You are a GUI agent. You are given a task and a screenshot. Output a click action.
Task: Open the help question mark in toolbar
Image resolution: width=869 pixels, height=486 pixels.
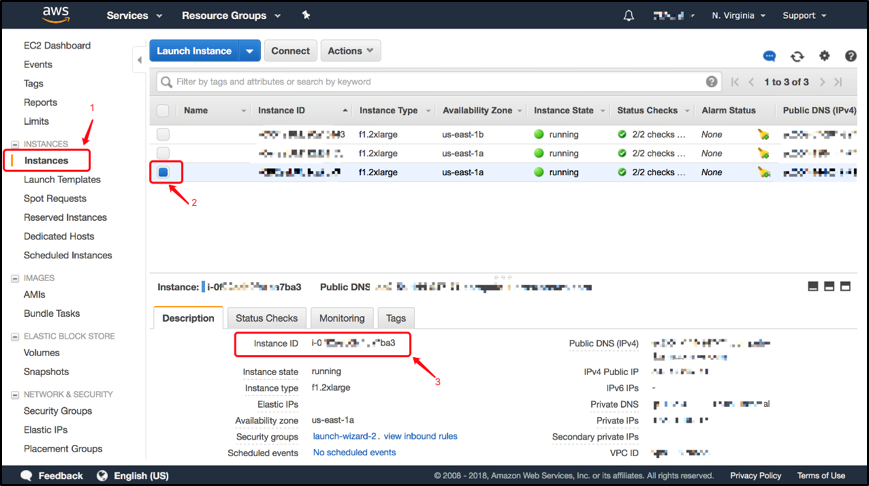[x=851, y=55]
